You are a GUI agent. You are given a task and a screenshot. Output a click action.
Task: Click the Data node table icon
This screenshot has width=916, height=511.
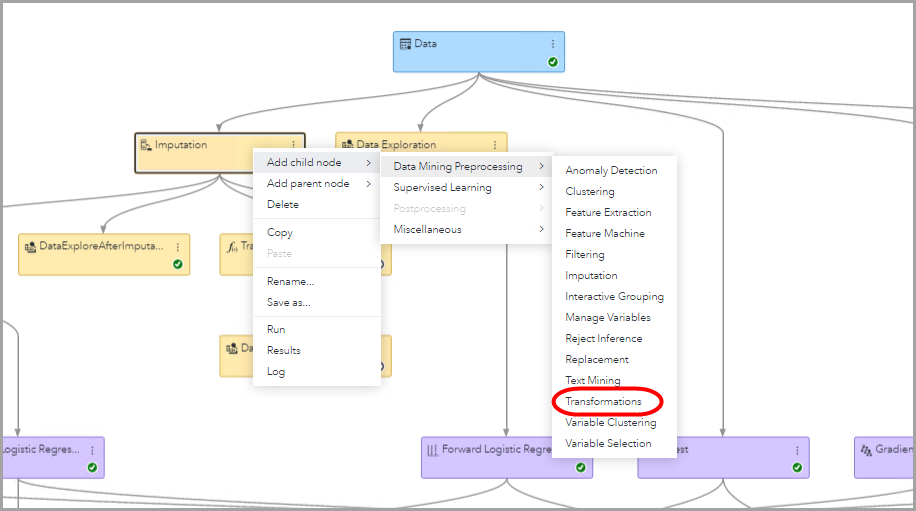click(405, 44)
